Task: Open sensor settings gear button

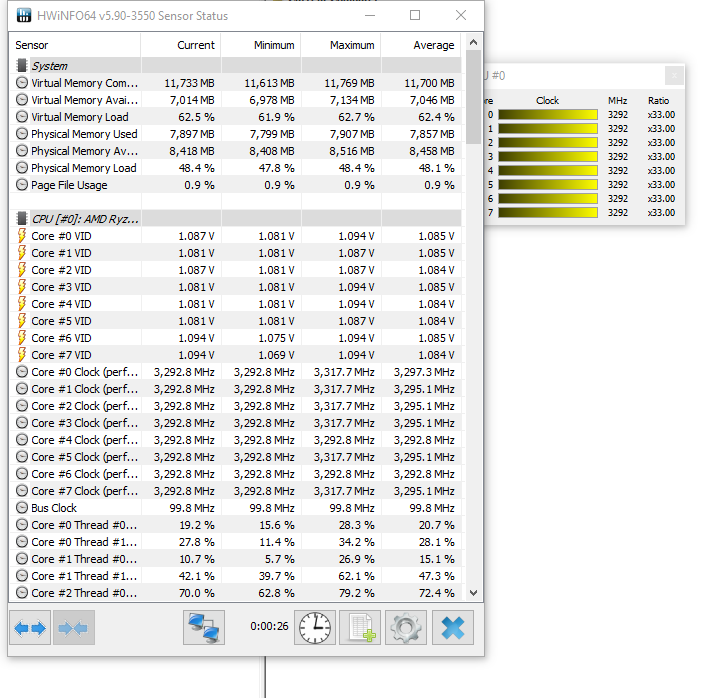Action: [406, 628]
